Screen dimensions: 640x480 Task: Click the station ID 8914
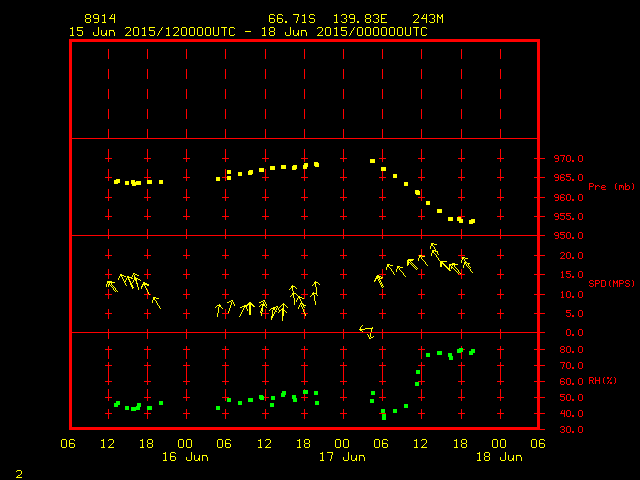pyautogui.click(x=100, y=19)
